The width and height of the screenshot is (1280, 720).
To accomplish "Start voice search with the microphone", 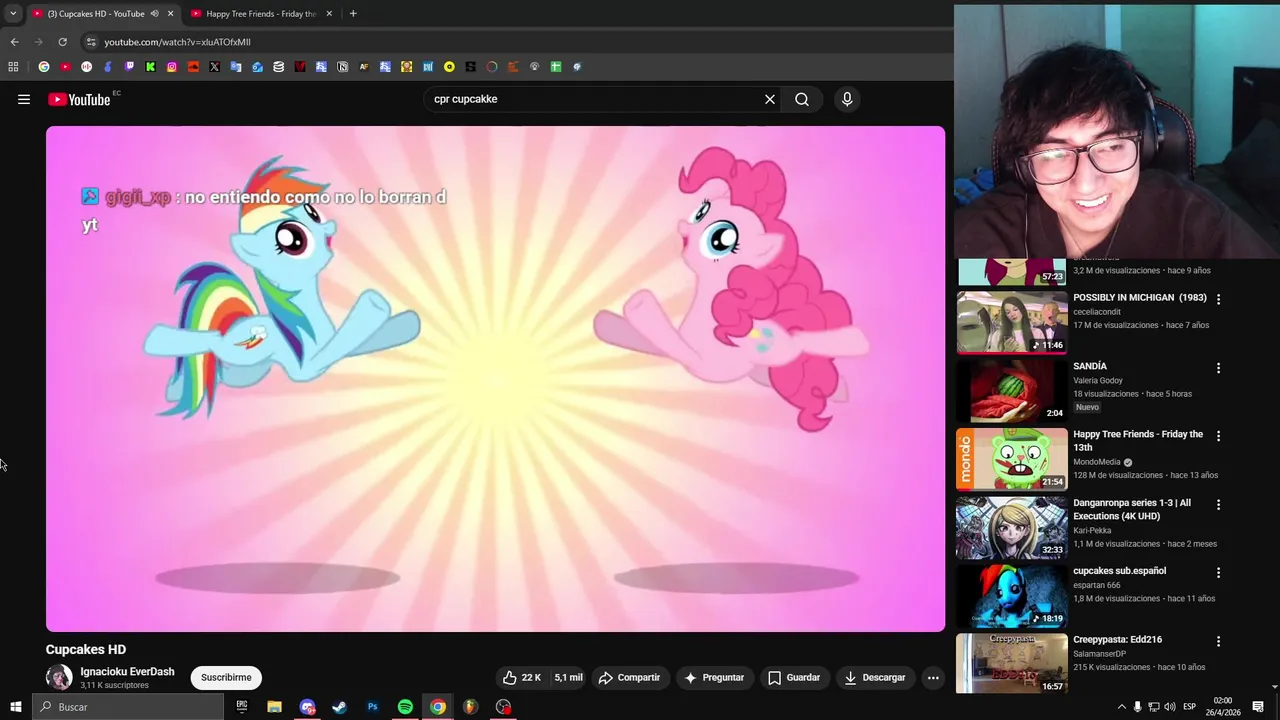I will [x=847, y=99].
